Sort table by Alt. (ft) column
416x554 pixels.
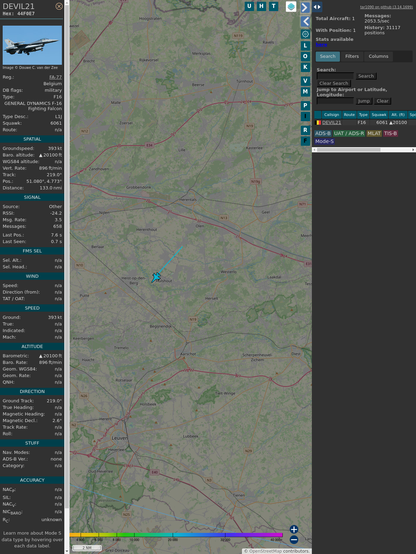coord(398,114)
